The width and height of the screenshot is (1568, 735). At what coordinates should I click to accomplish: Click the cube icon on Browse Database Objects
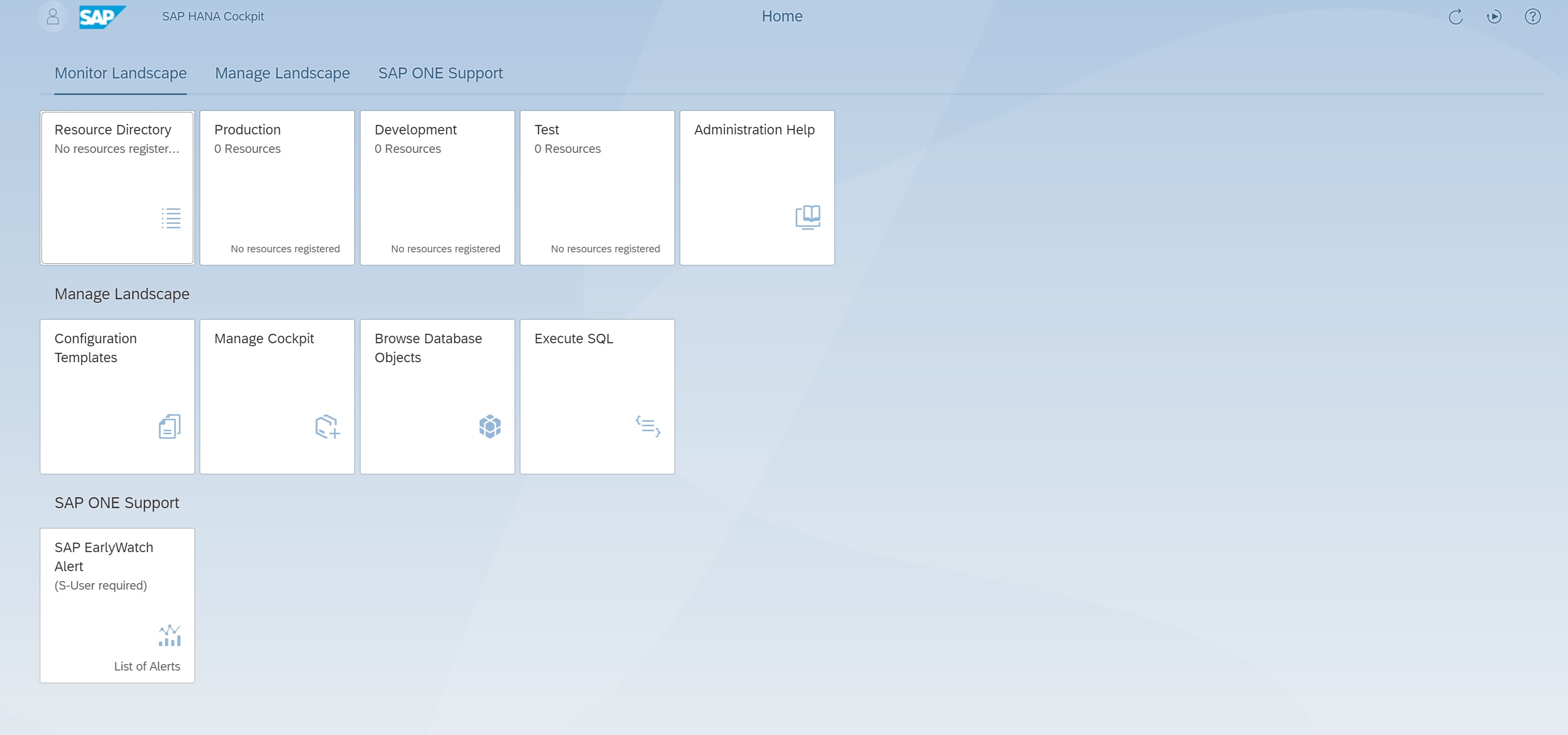pos(490,426)
